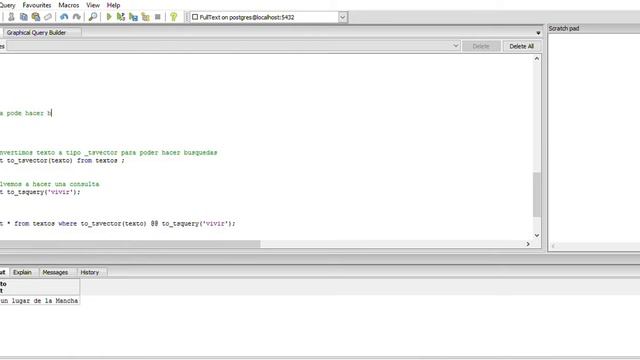This screenshot has height=360, width=640.
Task: Open the View menu
Action: tap(93, 5)
